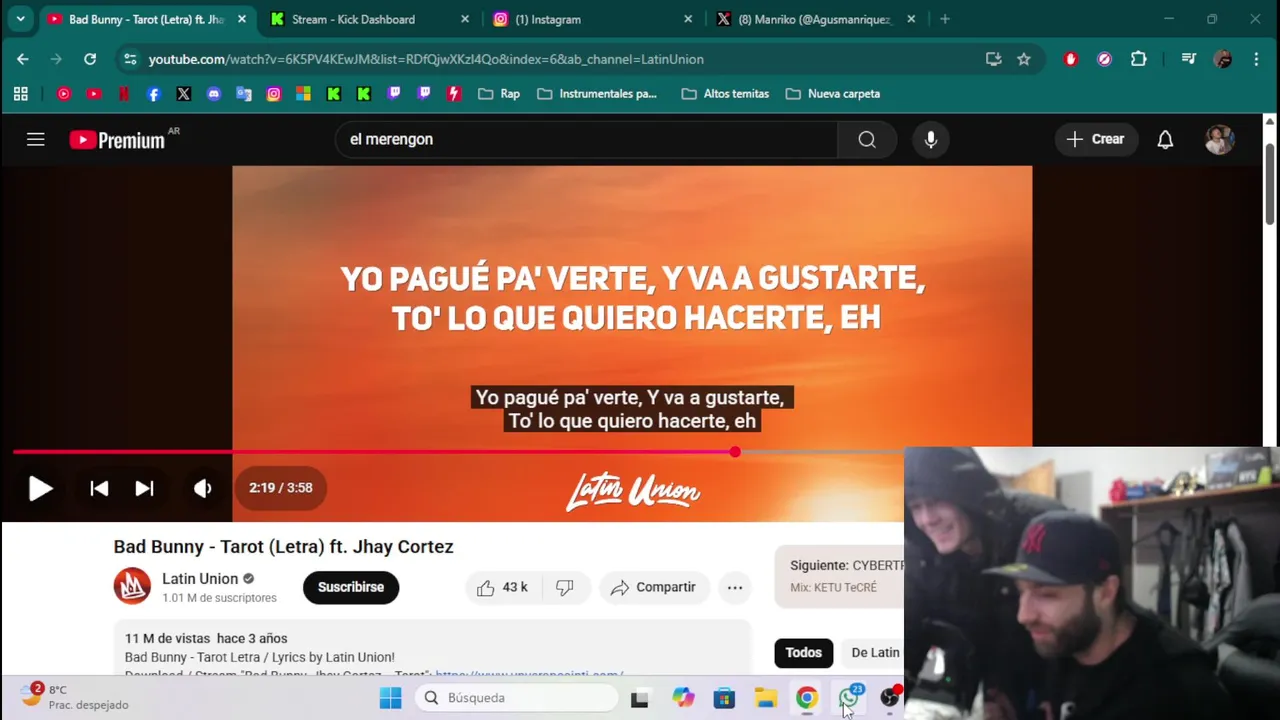Screen dimensions: 1280x720
Task: Open the Discord bookmark
Action: (x=213, y=94)
